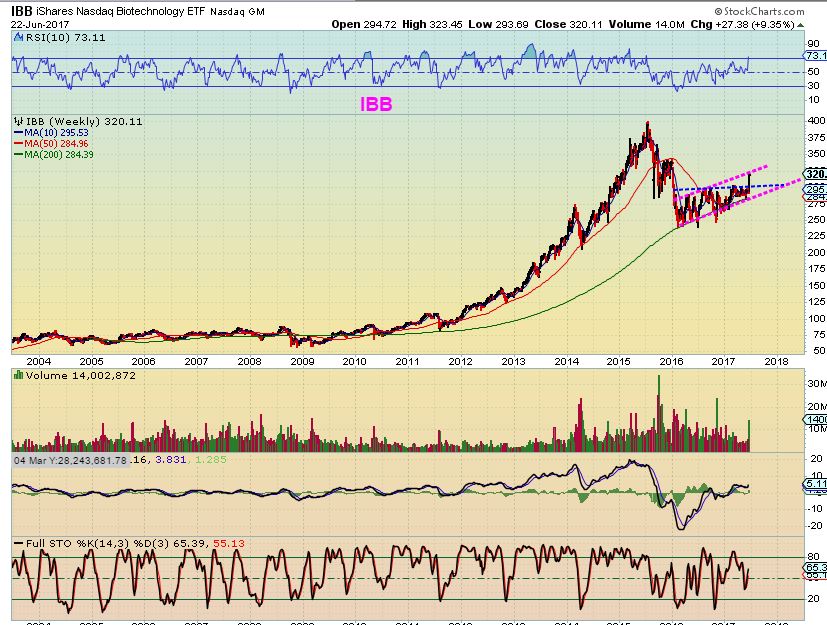
Task: Click the Close 320.11 value
Action: [x=568, y=24]
